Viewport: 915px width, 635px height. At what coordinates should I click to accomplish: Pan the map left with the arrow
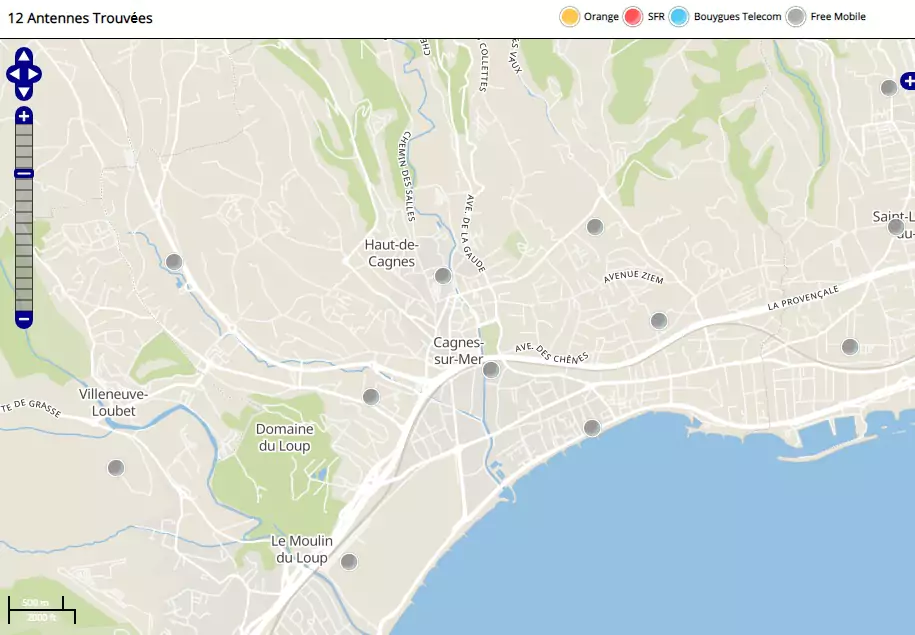coord(13,74)
